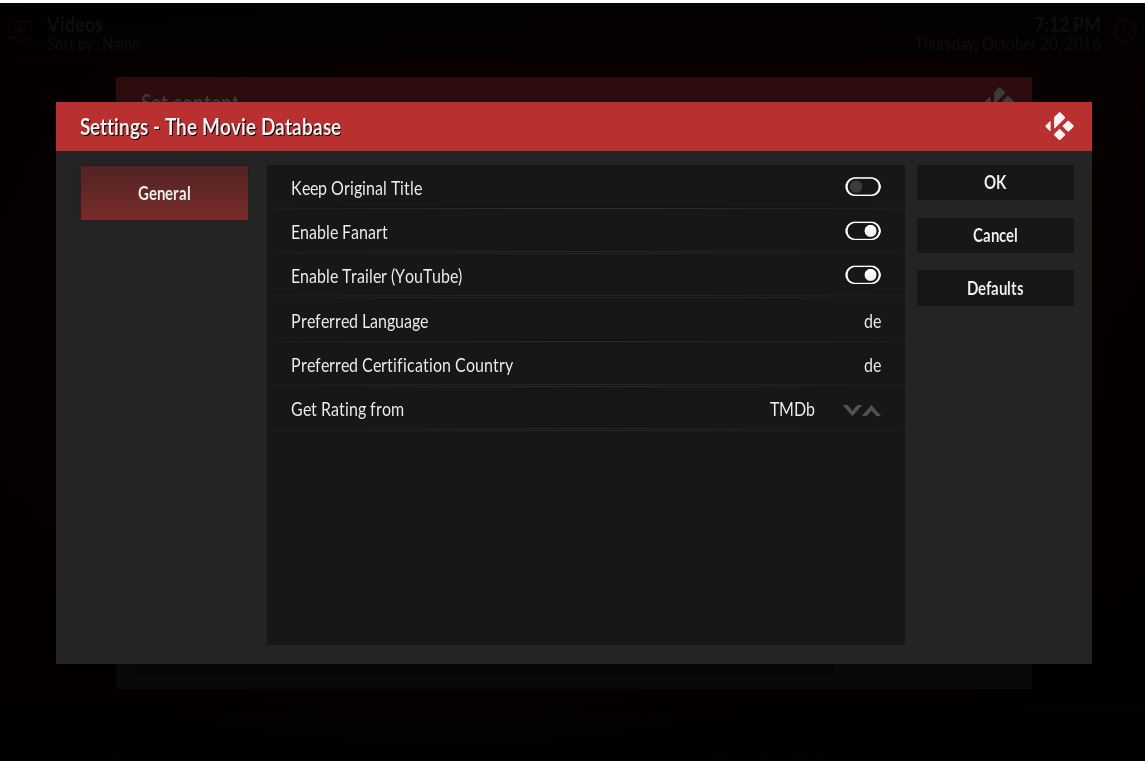Disable the Enable Fanart switch
This screenshot has height=761, width=1145.
pos(862,232)
